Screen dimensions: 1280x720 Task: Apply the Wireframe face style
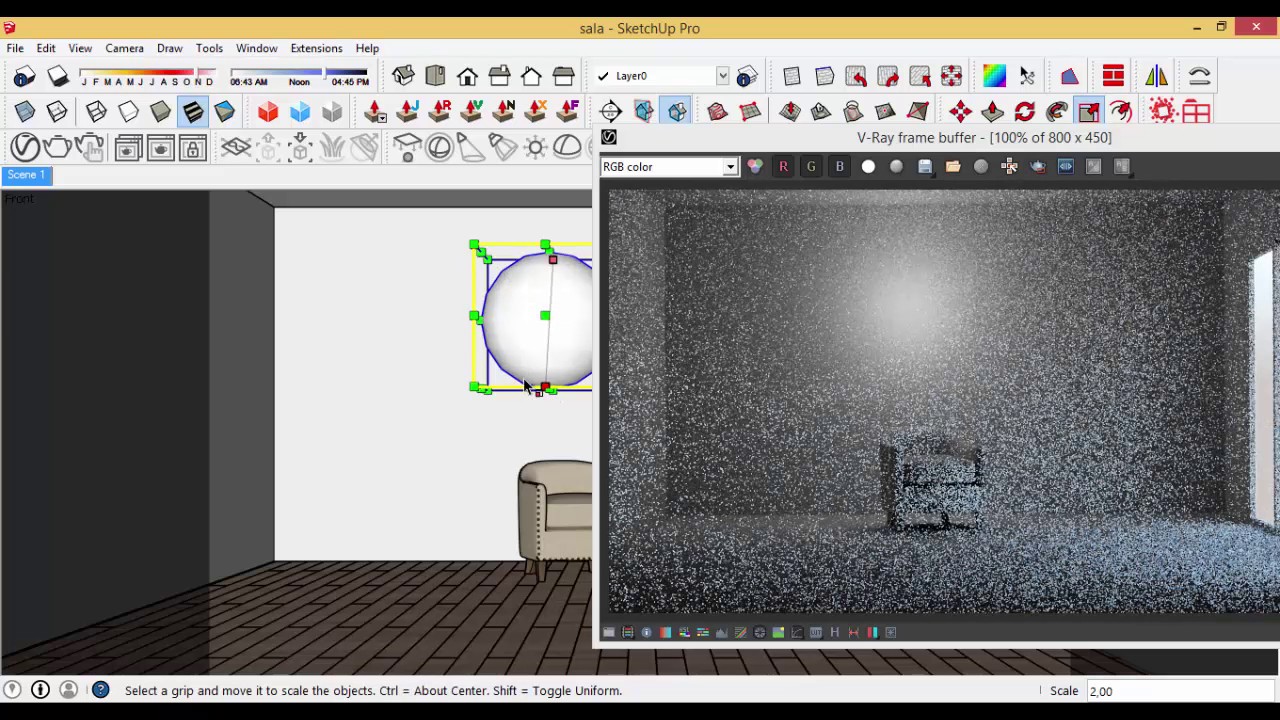[x=96, y=111]
